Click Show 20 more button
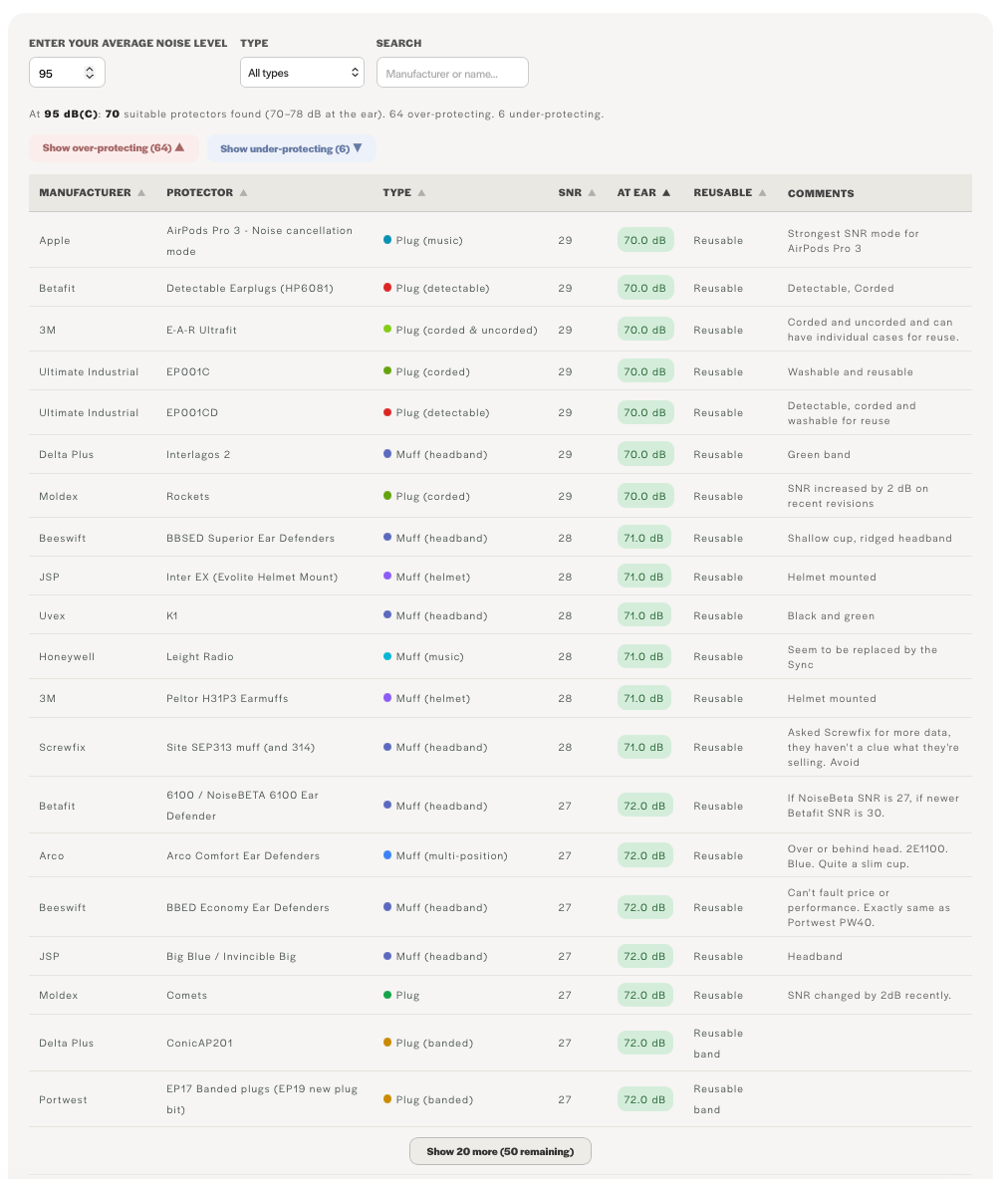Image resolution: width=1008 pixels, height=1179 pixels. tap(500, 1151)
